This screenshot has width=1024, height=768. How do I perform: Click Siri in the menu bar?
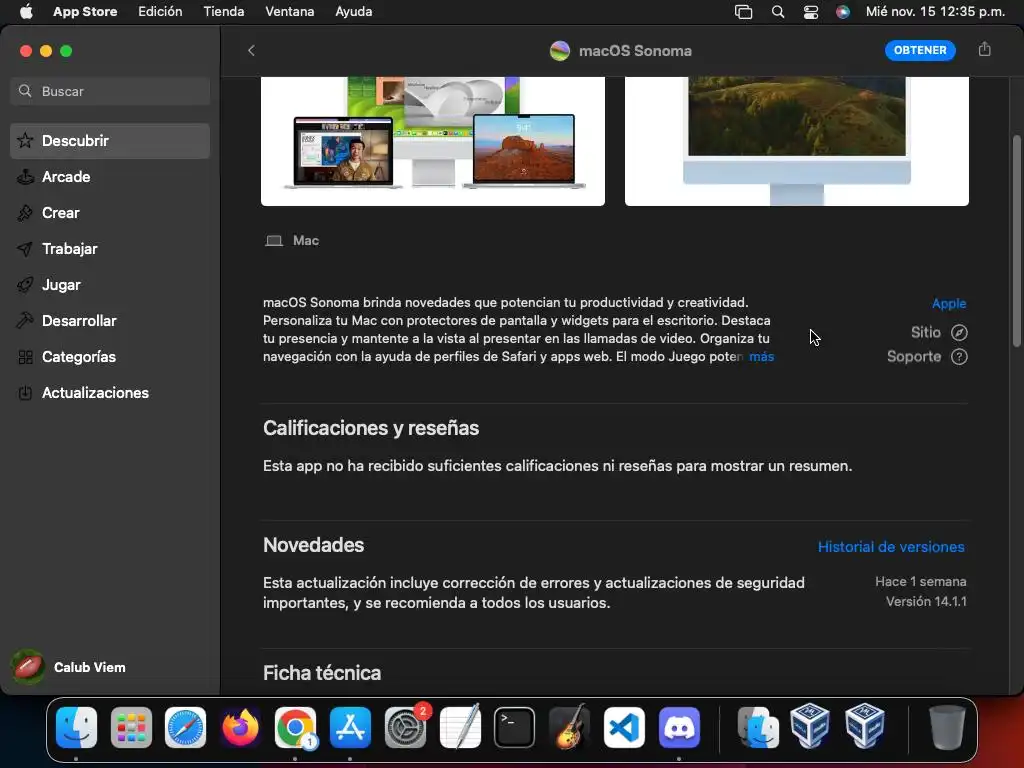click(843, 12)
